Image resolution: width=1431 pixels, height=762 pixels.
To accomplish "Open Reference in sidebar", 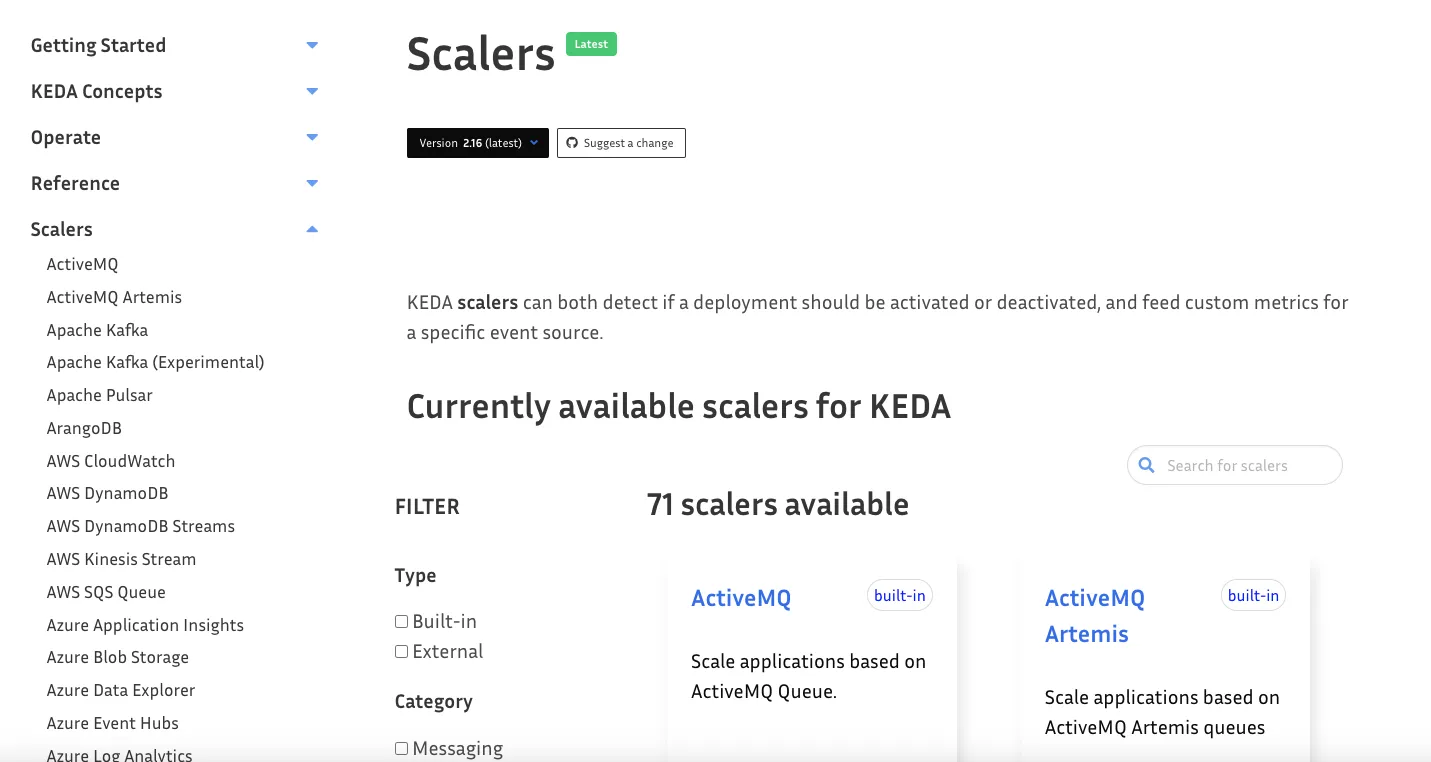I will pos(75,183).
